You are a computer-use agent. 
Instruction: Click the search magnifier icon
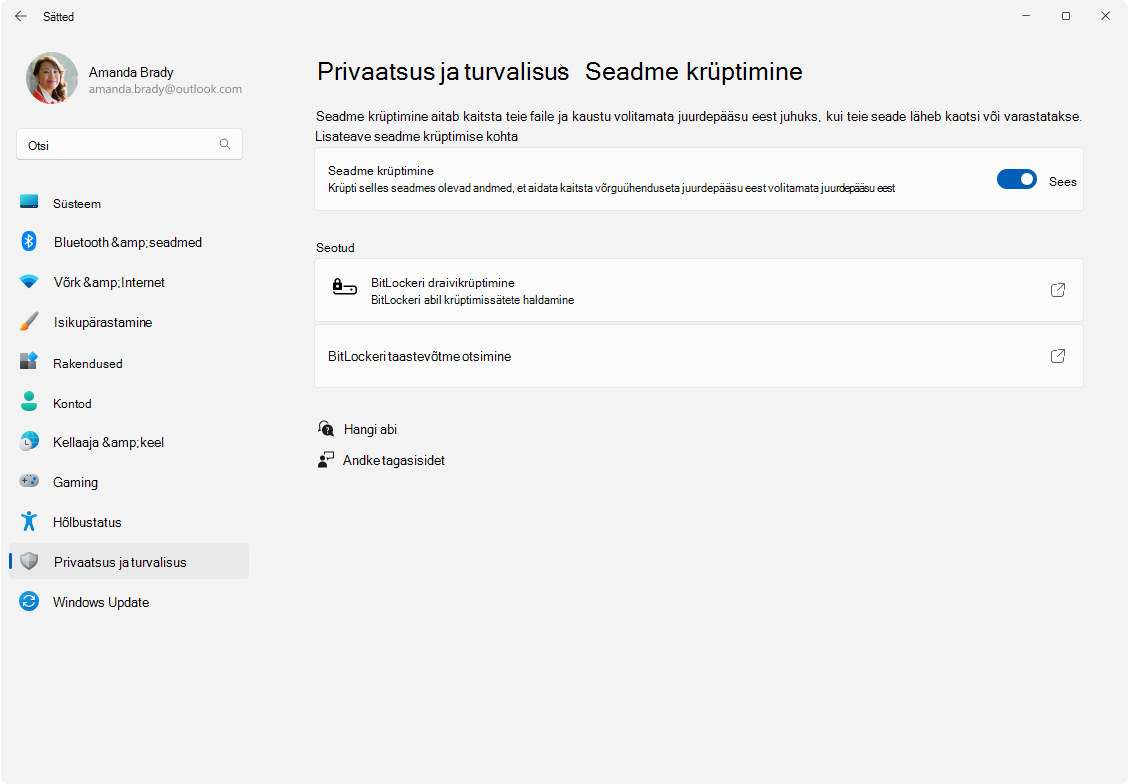pos(225,145)
